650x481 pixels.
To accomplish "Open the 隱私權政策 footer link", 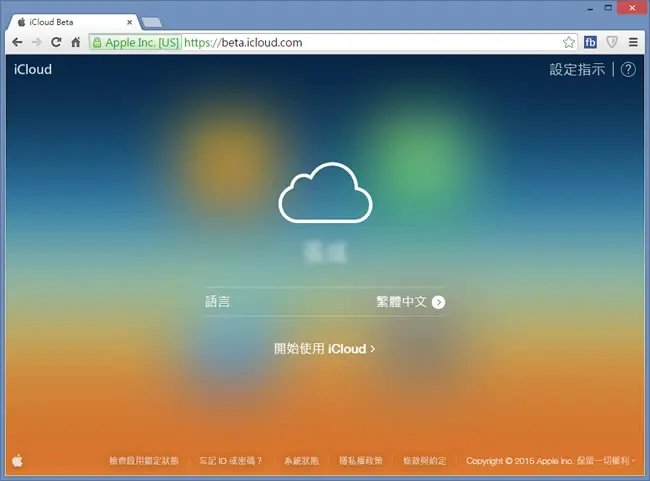I will (361, 461).
